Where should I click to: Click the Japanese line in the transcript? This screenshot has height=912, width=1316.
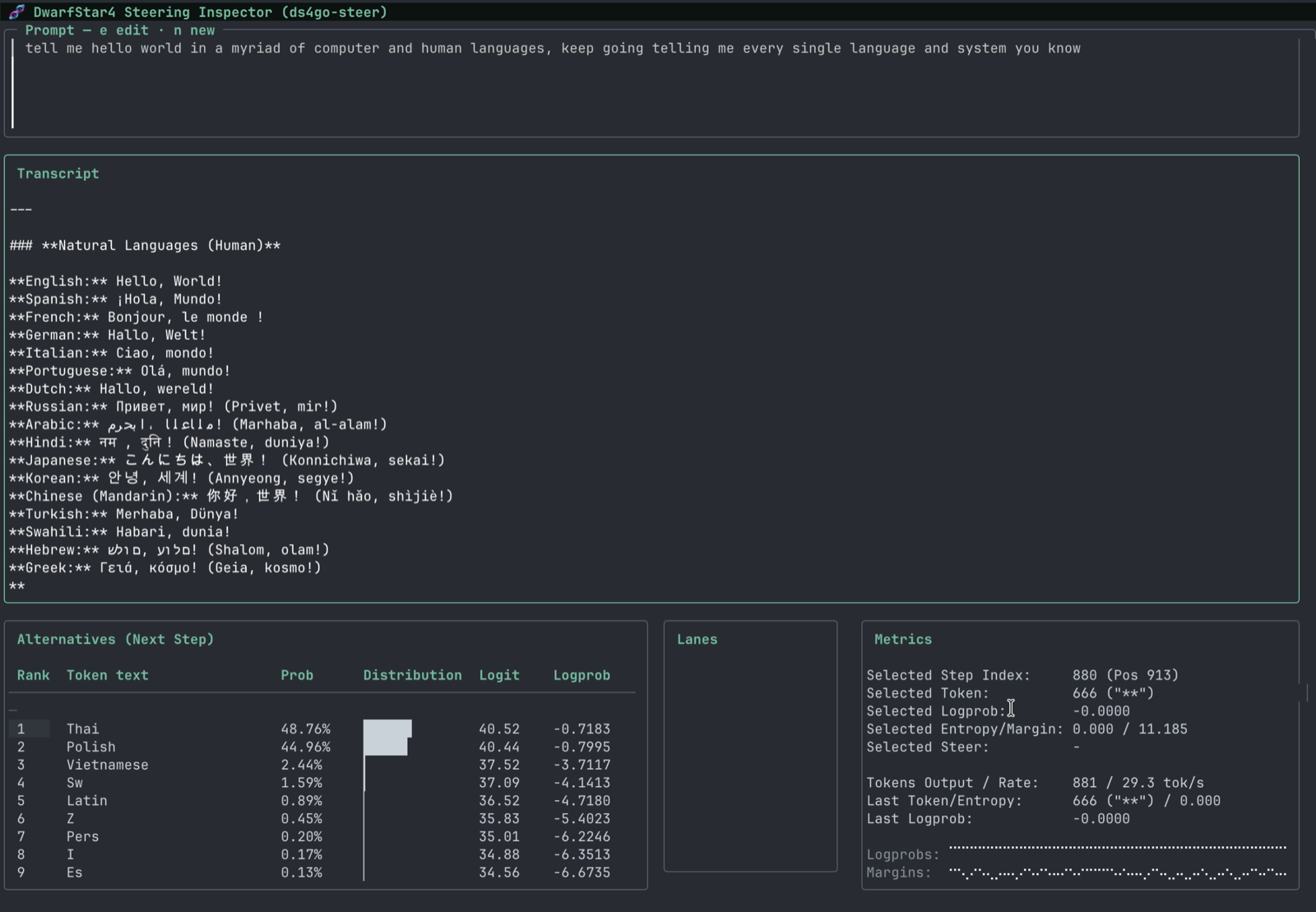(227, 461)
